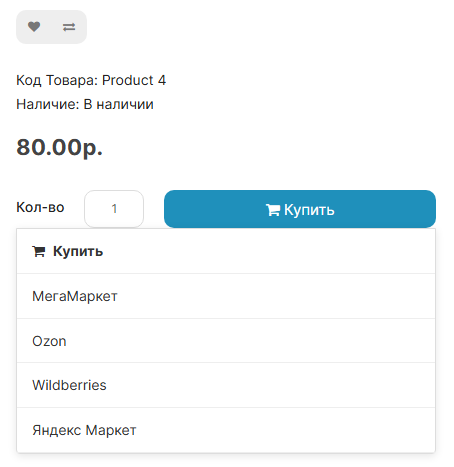This screenshot has width=454, height=467.
Task: Click cart icon in dropdown header
Action: pyautogui.click(x=39, y=251)
